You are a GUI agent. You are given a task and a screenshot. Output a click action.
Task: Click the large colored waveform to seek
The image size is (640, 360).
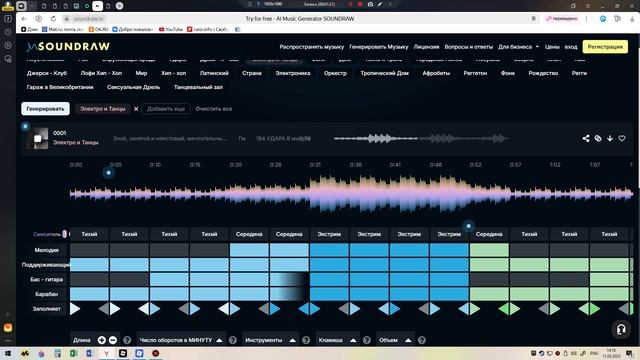351,194
